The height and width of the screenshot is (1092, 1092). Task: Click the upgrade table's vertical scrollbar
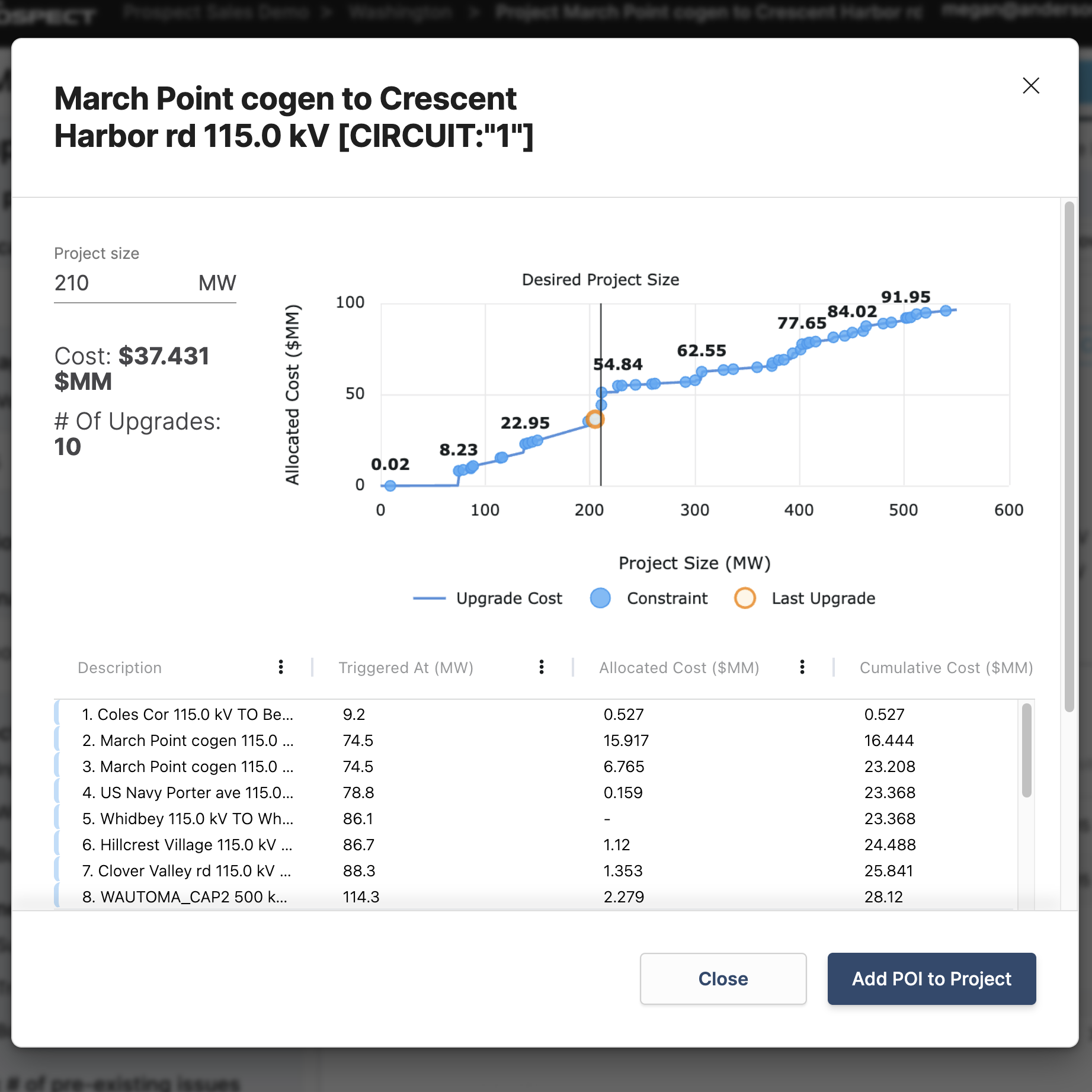[x=1026, y=750]
